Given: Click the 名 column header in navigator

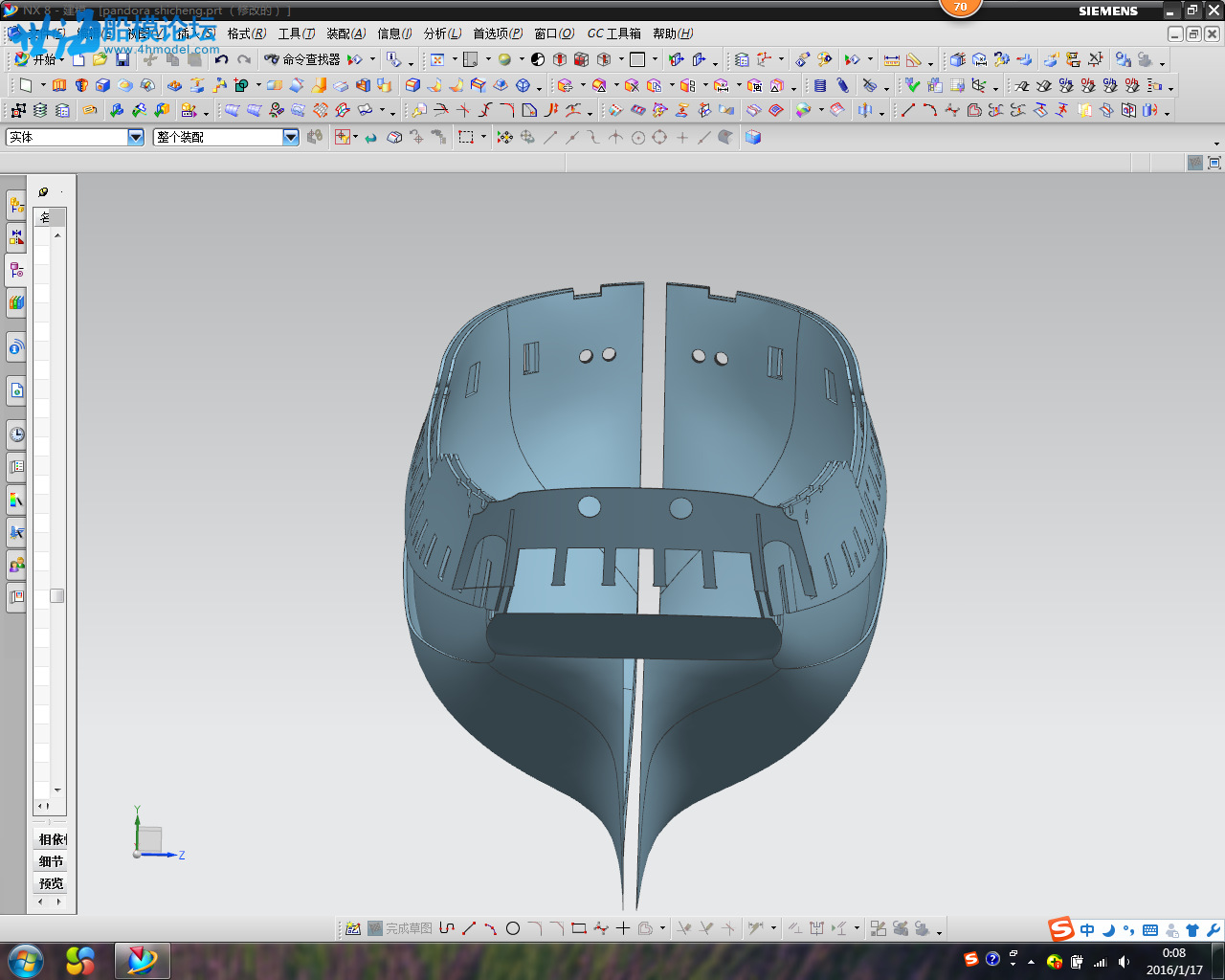Looking at the screenshot, I should (x=48, y=217).
